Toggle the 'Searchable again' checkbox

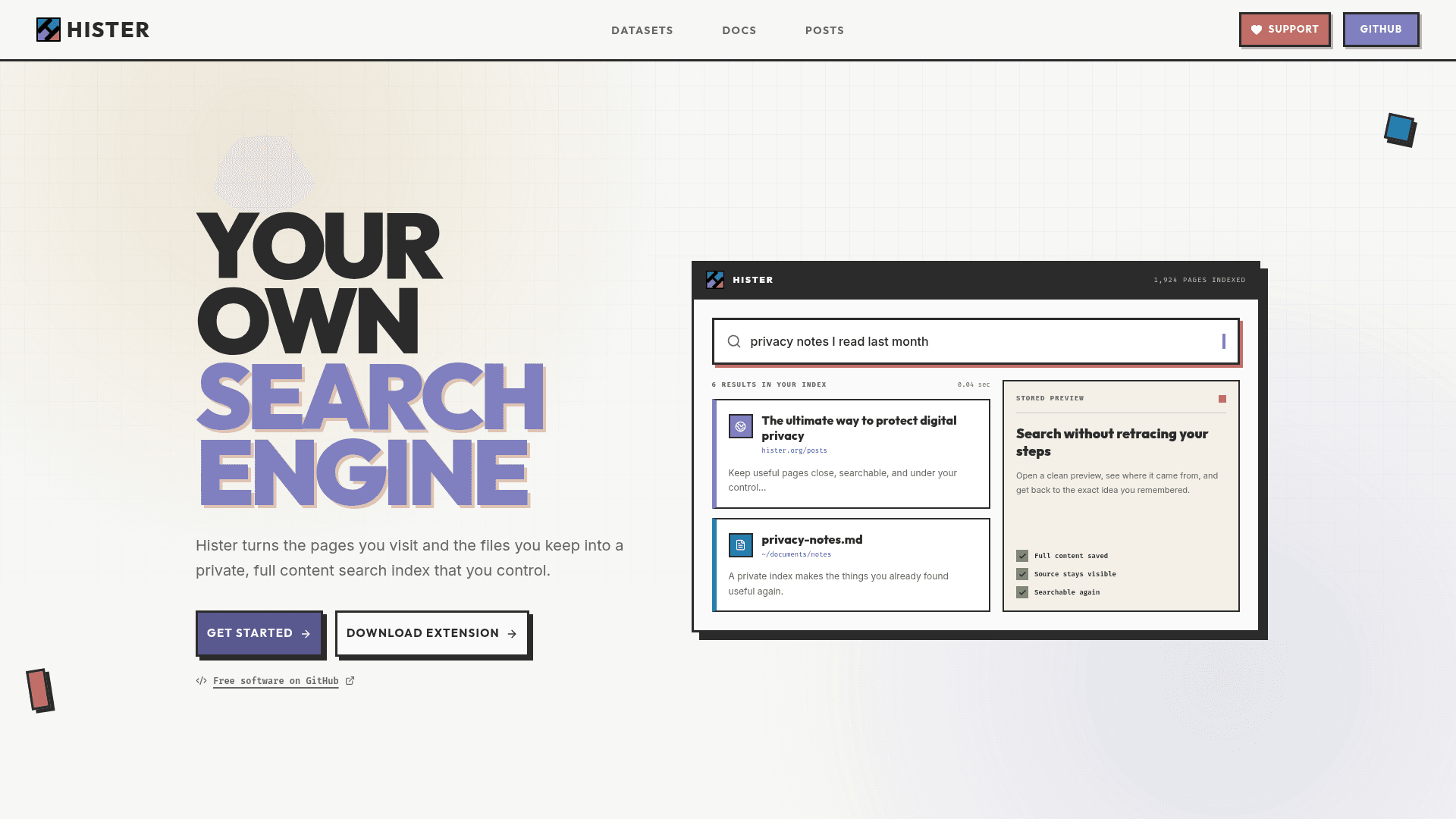coord(1022,592)
